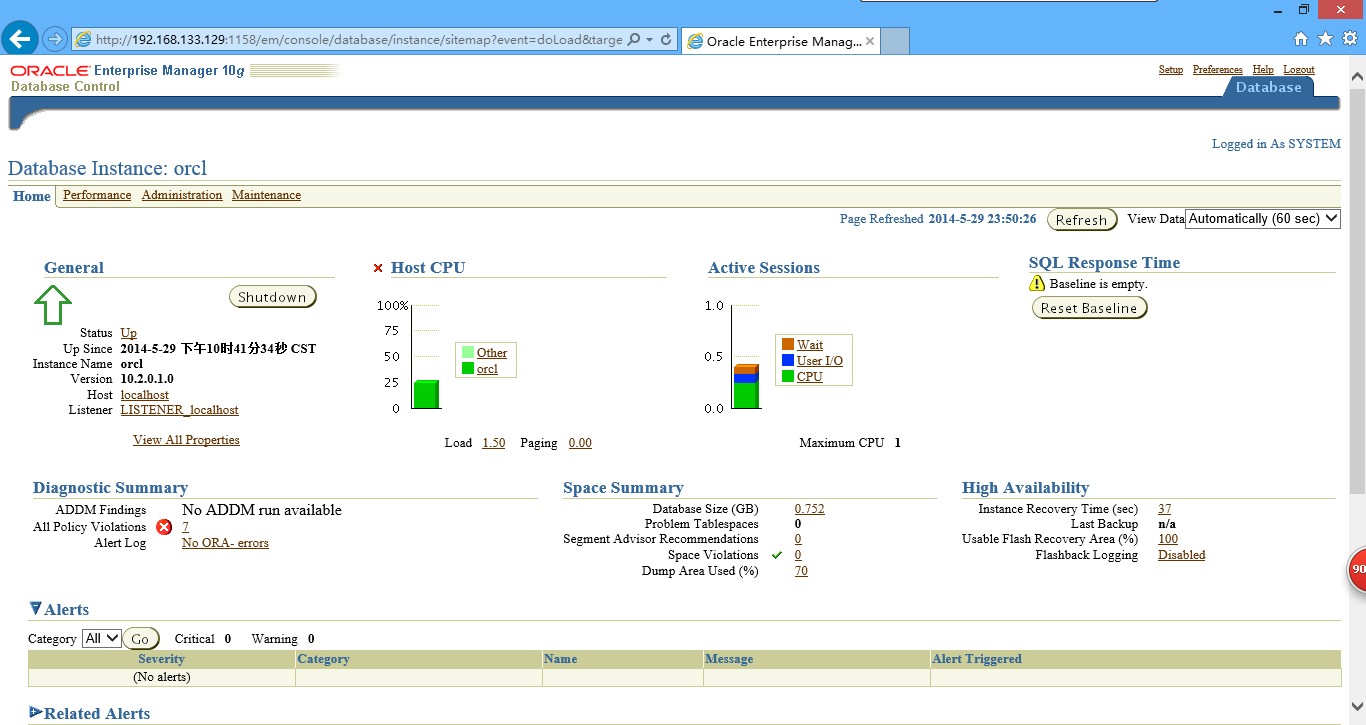1366x725 pixels.
Task: Refresh the page using the address bar icon
Action: (666, 40)
